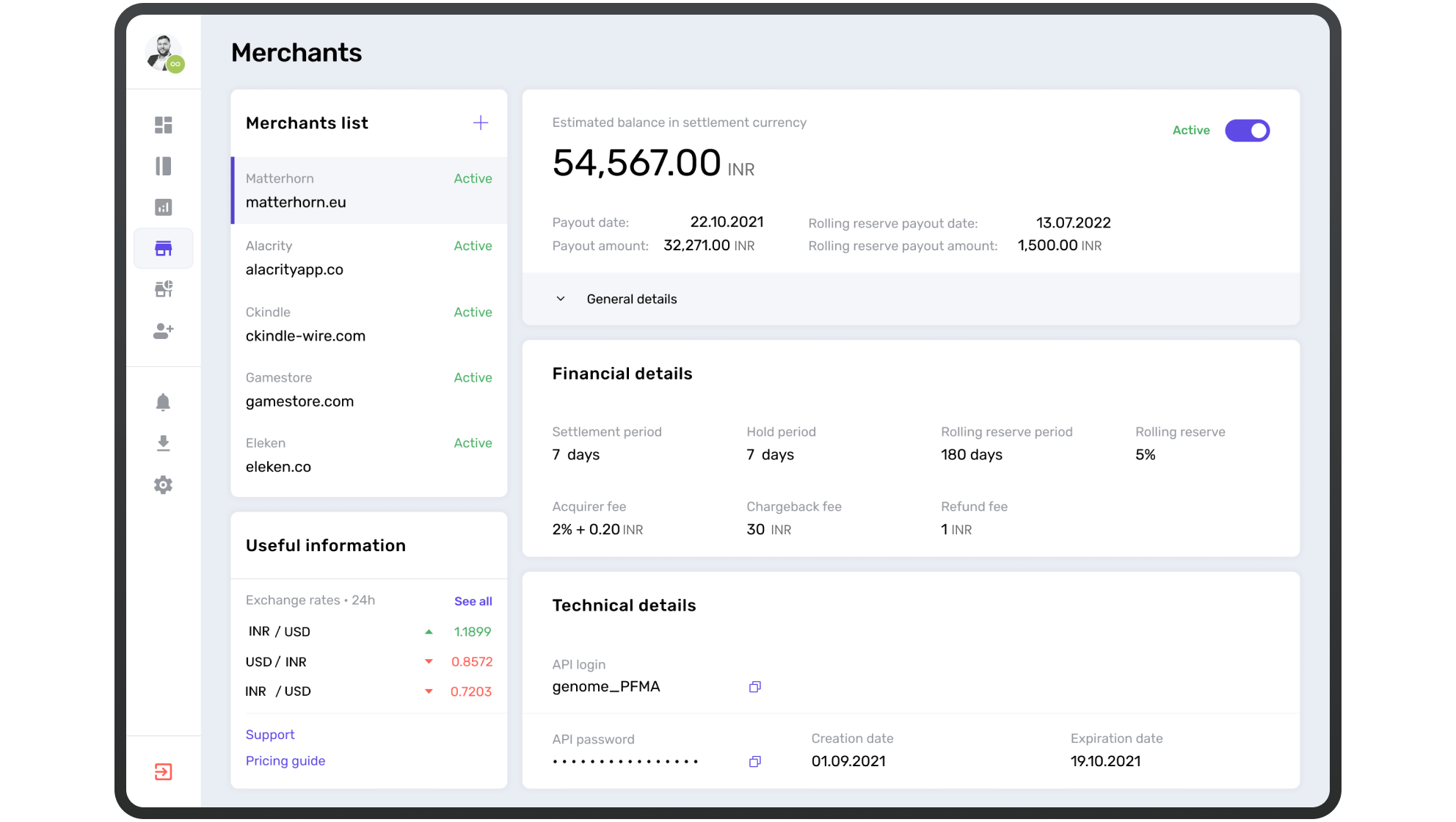
Task: Select the Alacrity merchant entry
Action: pyautogui.click(x=368, y=258)
